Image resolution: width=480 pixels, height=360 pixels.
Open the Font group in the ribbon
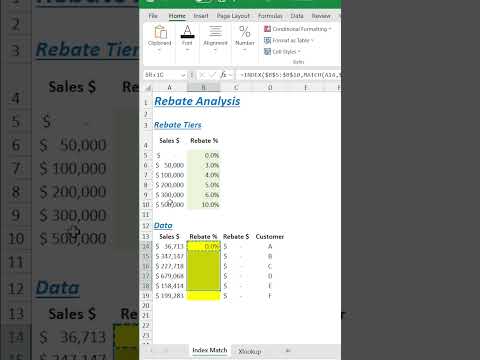coord(187,38)
